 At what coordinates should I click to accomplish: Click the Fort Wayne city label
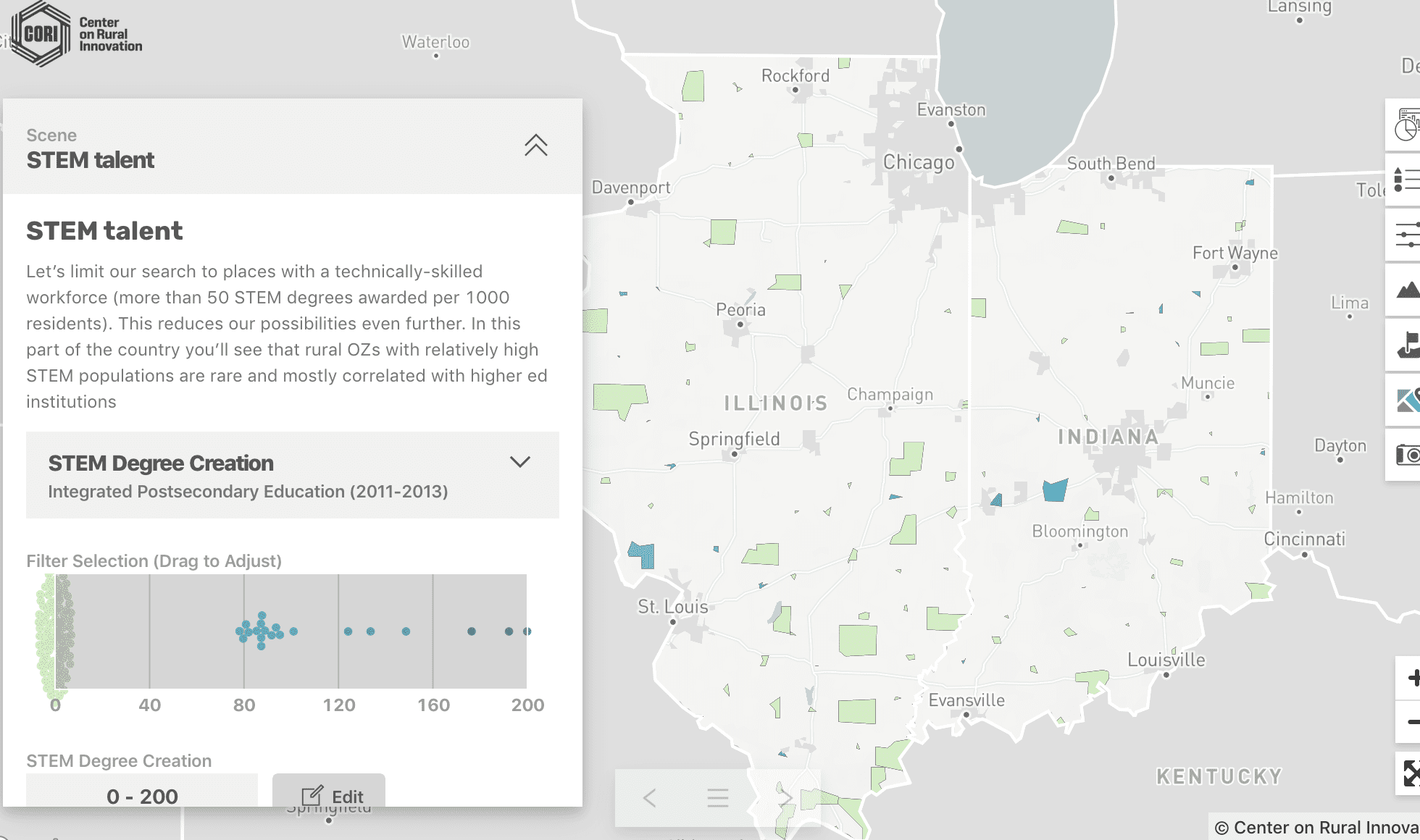(1235, 253)
